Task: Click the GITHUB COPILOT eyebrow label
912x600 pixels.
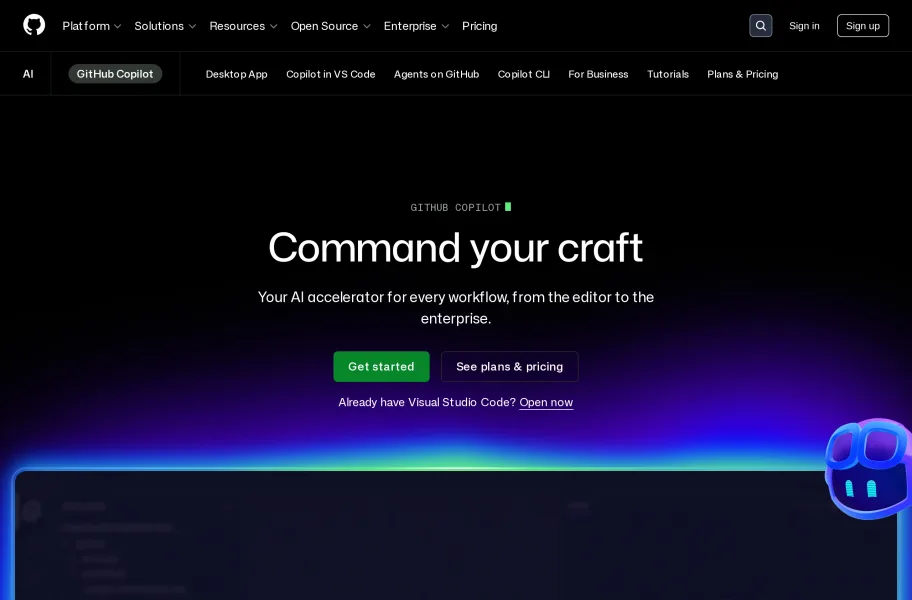Action: [x=455, y=208]
